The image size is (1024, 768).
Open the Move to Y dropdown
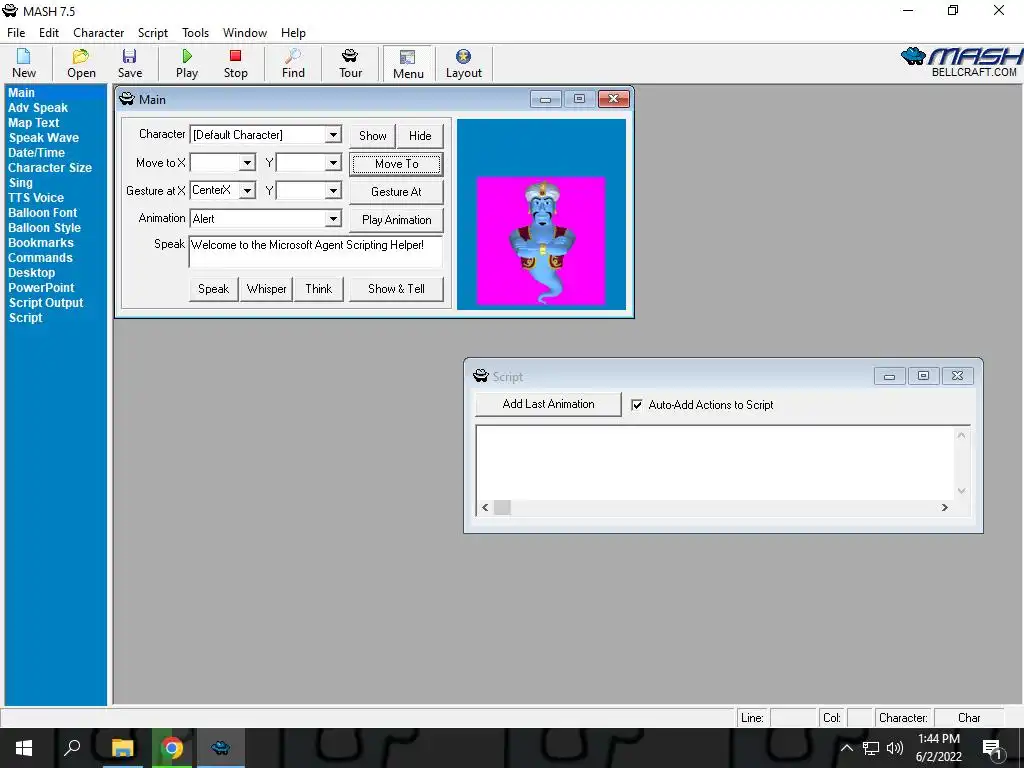click(333, 163)
